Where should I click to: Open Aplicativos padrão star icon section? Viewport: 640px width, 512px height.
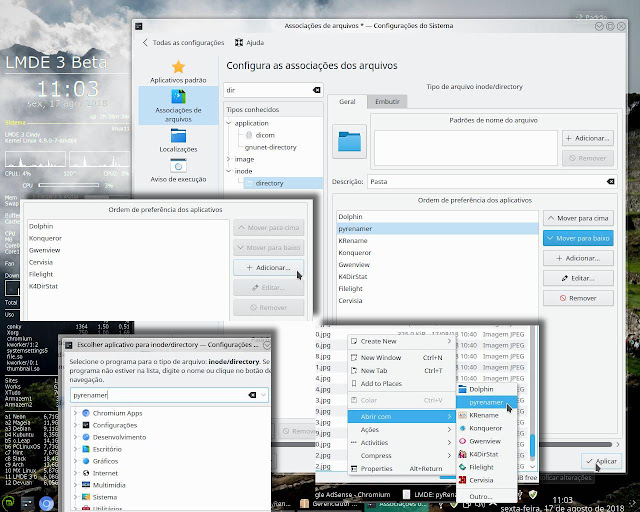coord(178,67)
